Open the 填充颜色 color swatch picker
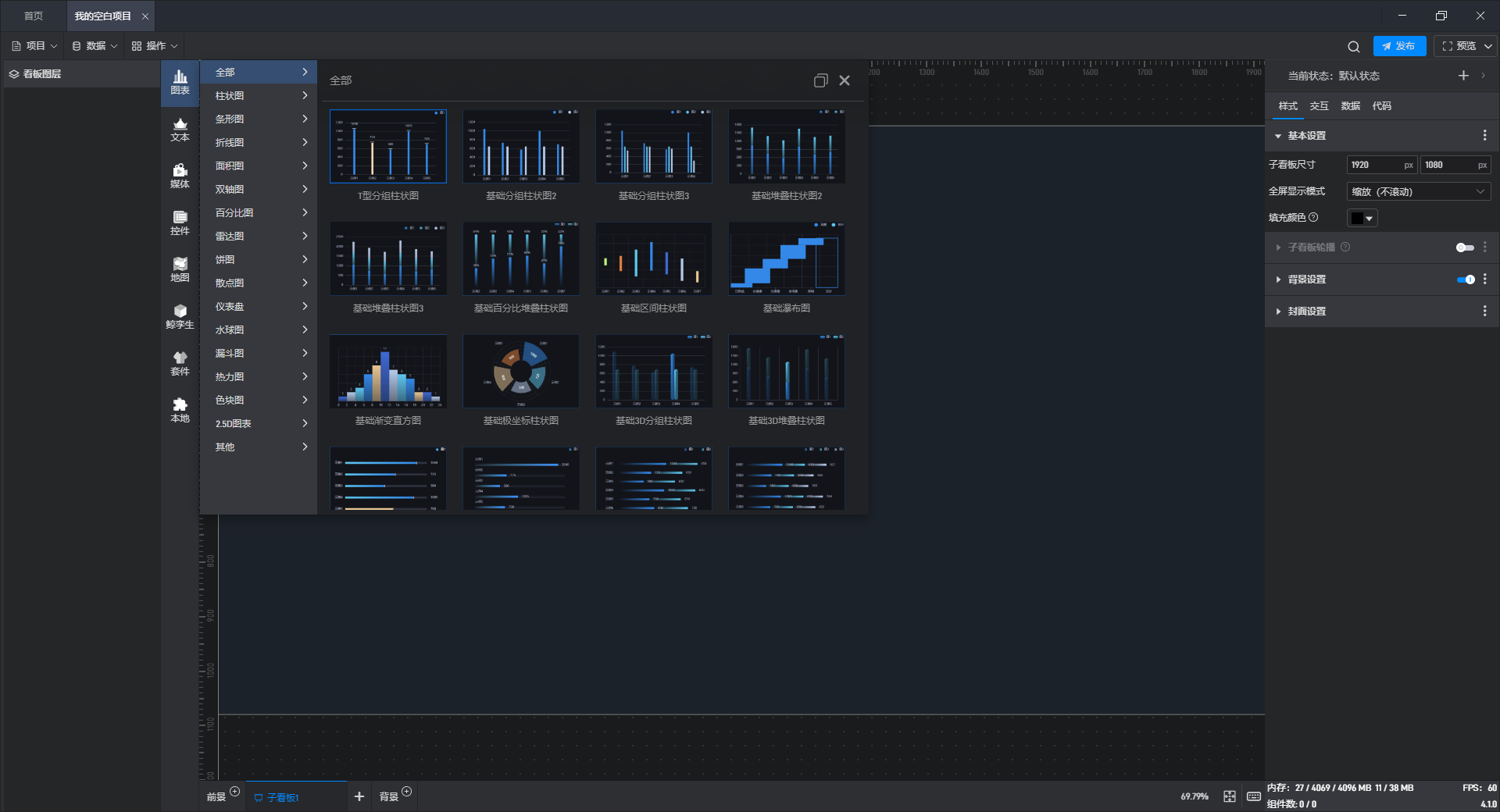 click(x=1362, y=219)
